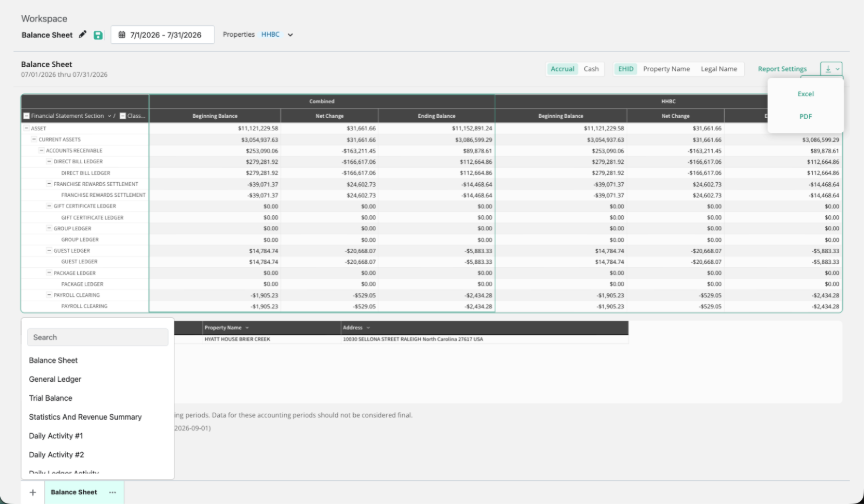Viewport: 864px width, 504px height.
Task: Open the Address column dropdown arrow
Action: 368,328
